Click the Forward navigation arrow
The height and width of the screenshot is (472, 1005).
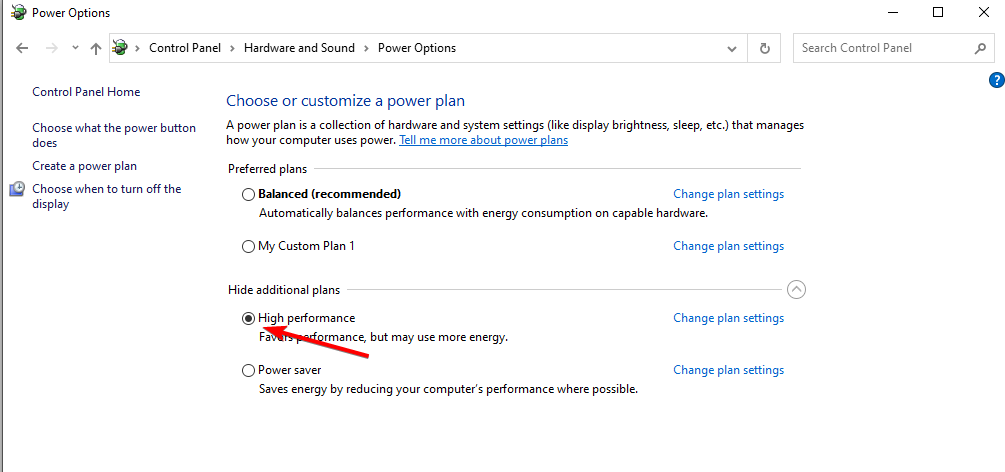[x=52, y=48]
